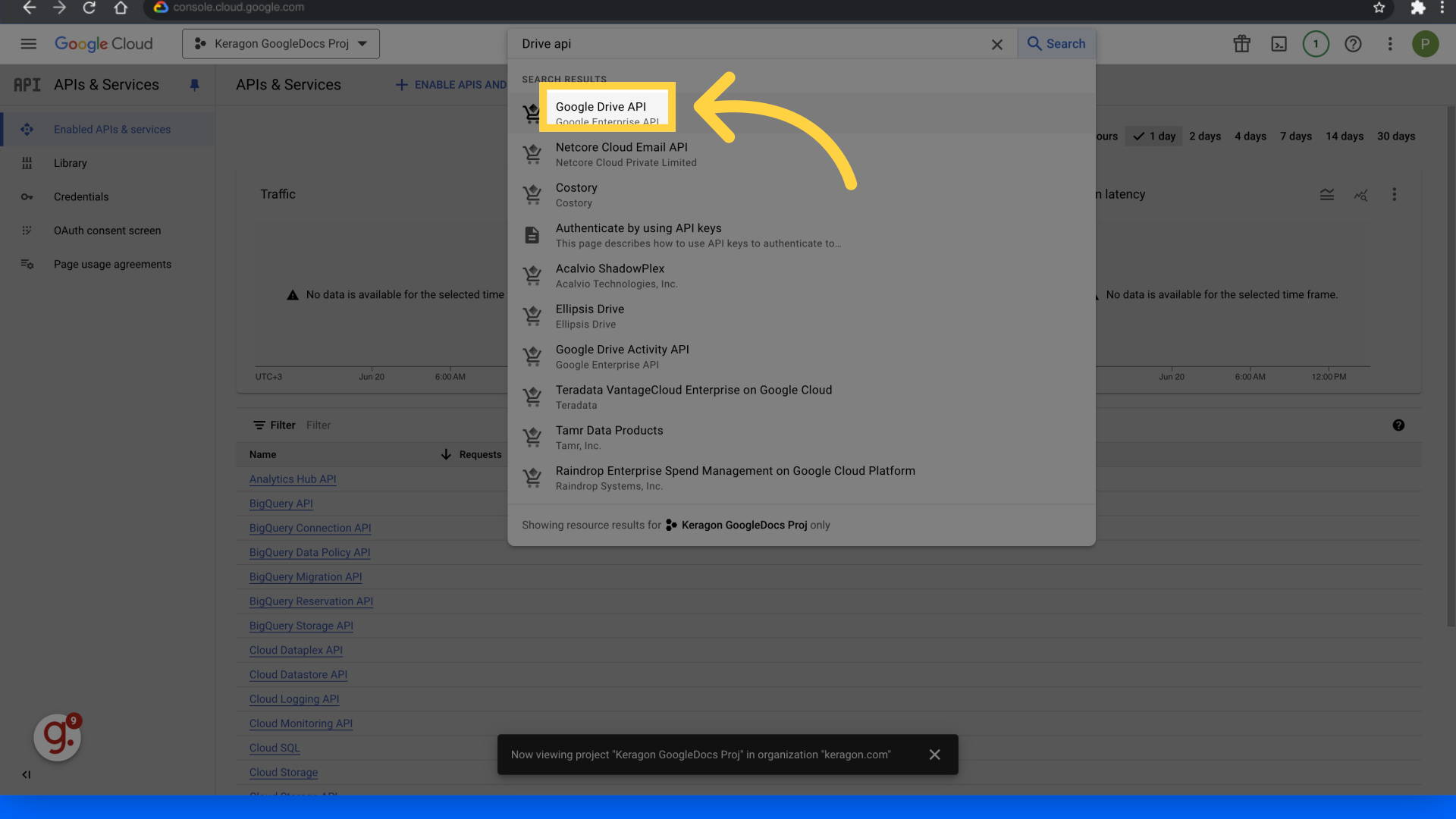Activate Cloud Shell terminal icon
The height and width of the screenshot is (819, 1456).
[x=1279, y=44]
